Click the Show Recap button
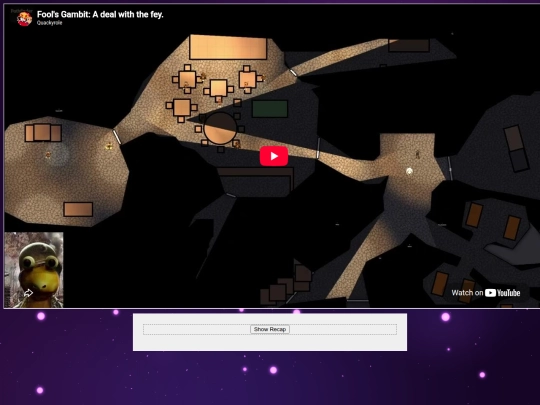The width and height of the screenshot is (540, 405). (270, 330)
